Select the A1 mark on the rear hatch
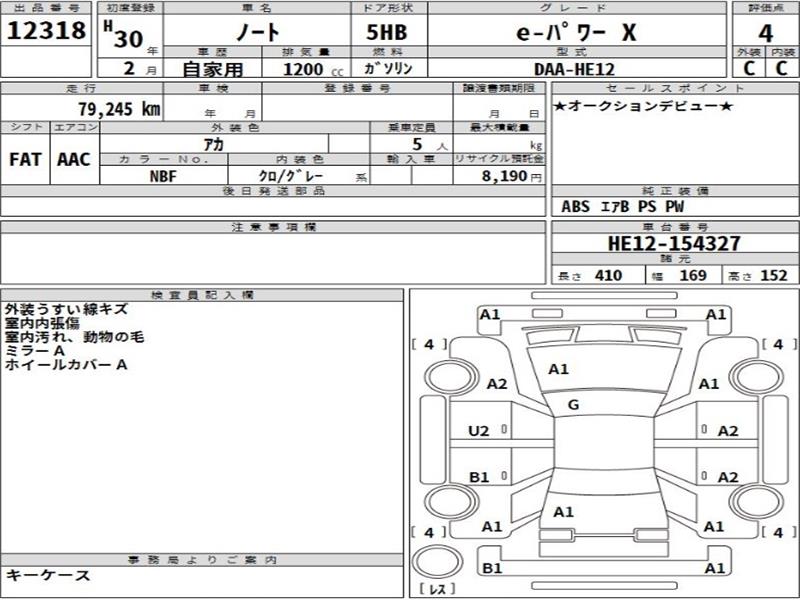800x600 pixels. 564,512
